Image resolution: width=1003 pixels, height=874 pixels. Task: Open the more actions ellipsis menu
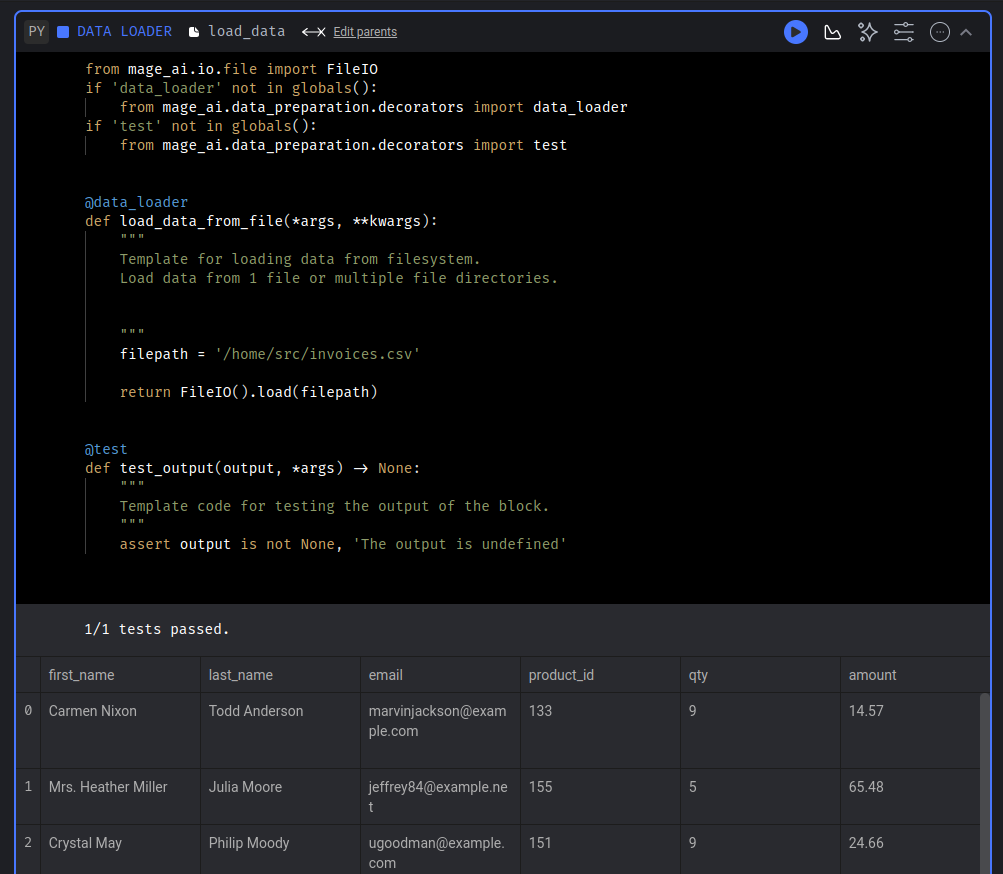[939, 31]
